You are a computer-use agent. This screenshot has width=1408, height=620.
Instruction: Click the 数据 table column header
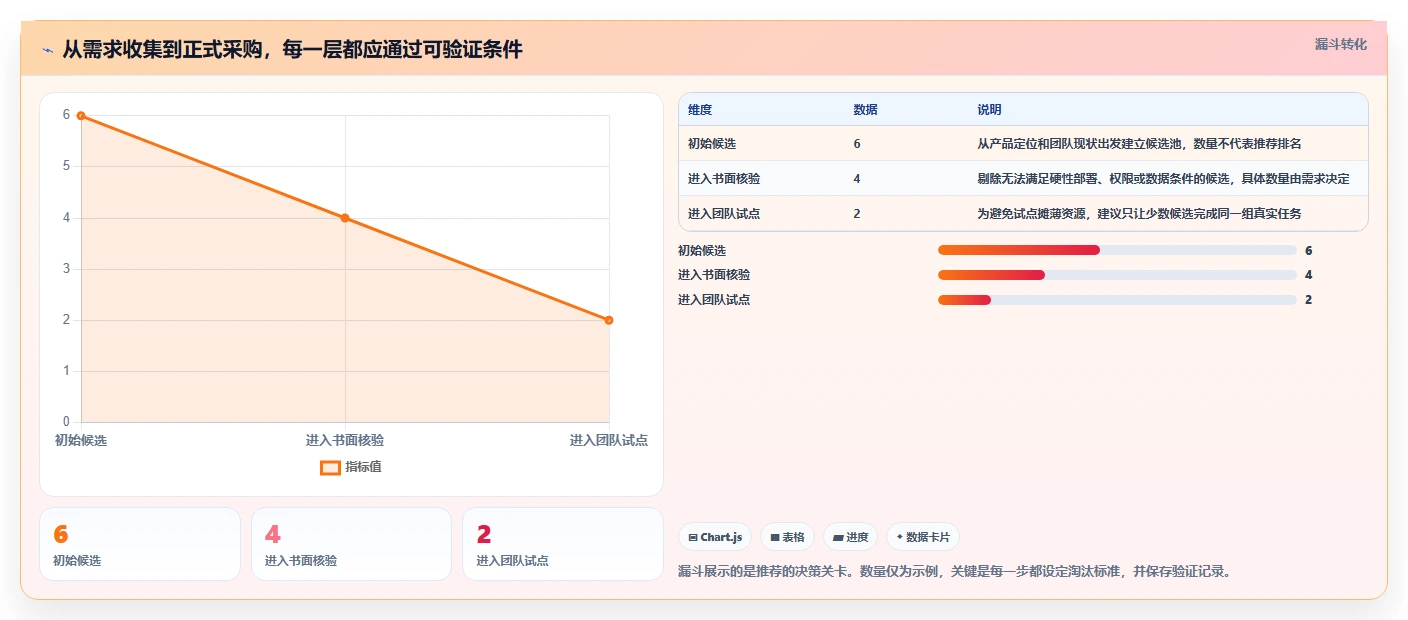[x=865, y=110]
